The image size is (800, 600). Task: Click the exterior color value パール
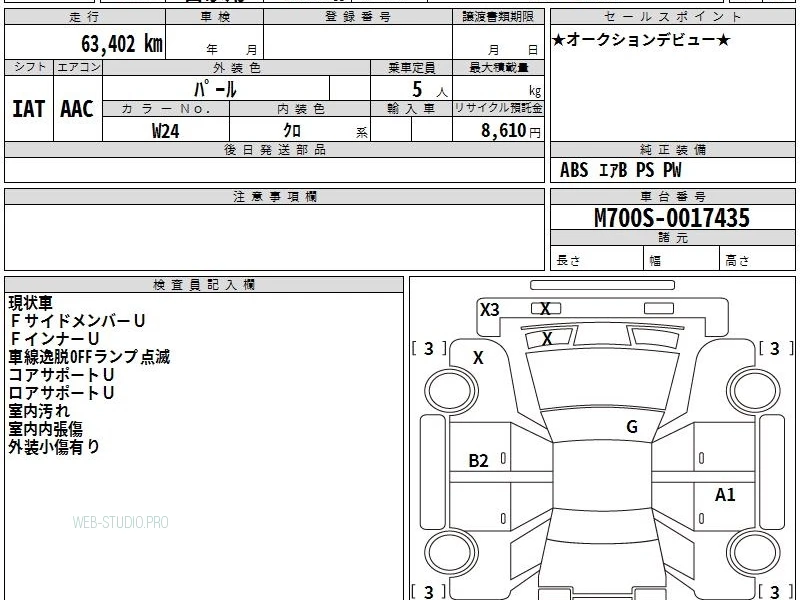pos(215,89)
